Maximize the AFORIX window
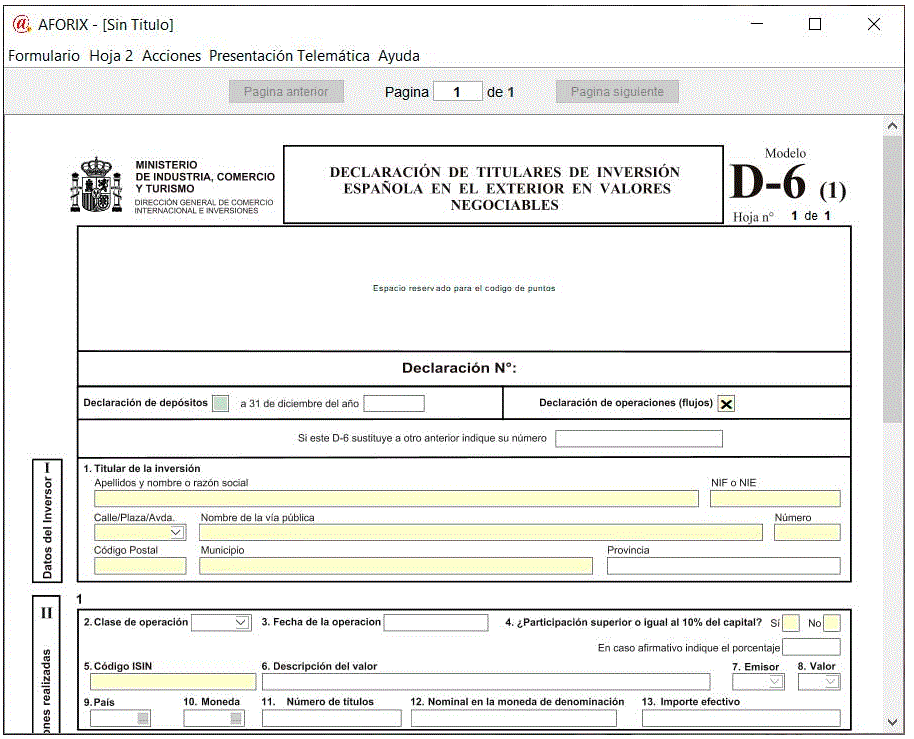The height and width of the screenshot is (739, 914). [x=815, y=24]
